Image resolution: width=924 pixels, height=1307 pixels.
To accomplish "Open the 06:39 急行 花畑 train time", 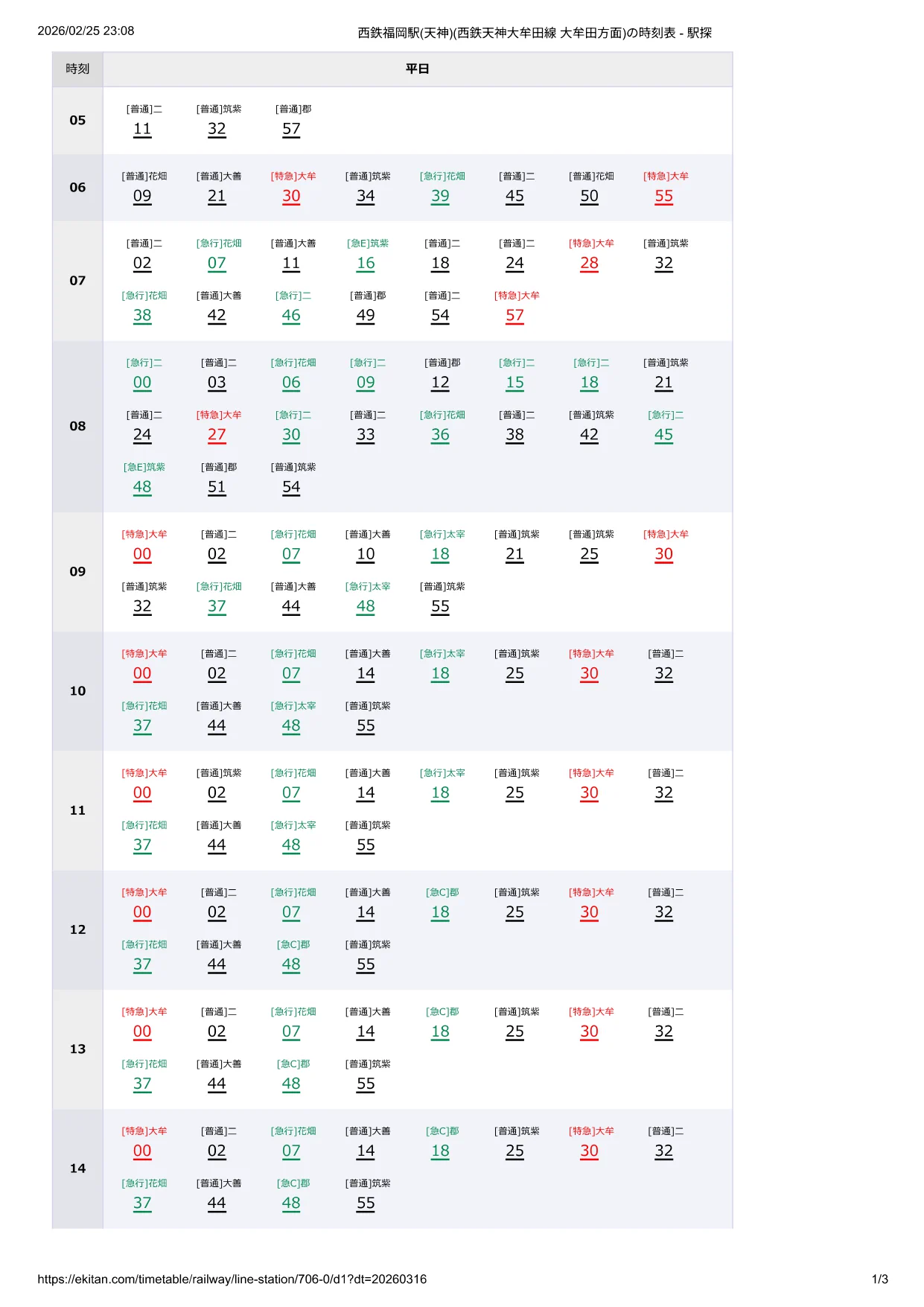I will pyautogui.click(x=440, y=196).
